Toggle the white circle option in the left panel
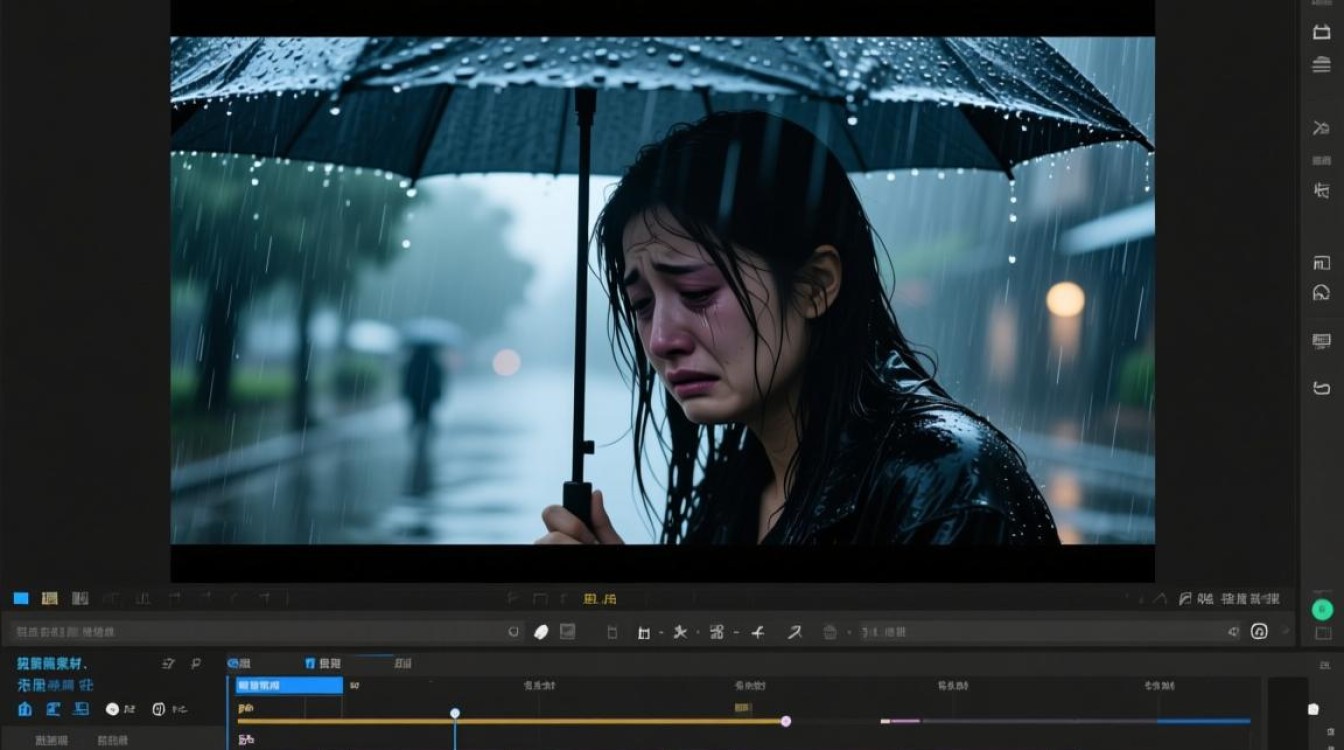This screenshot has width=1344, height=750. 113,709
